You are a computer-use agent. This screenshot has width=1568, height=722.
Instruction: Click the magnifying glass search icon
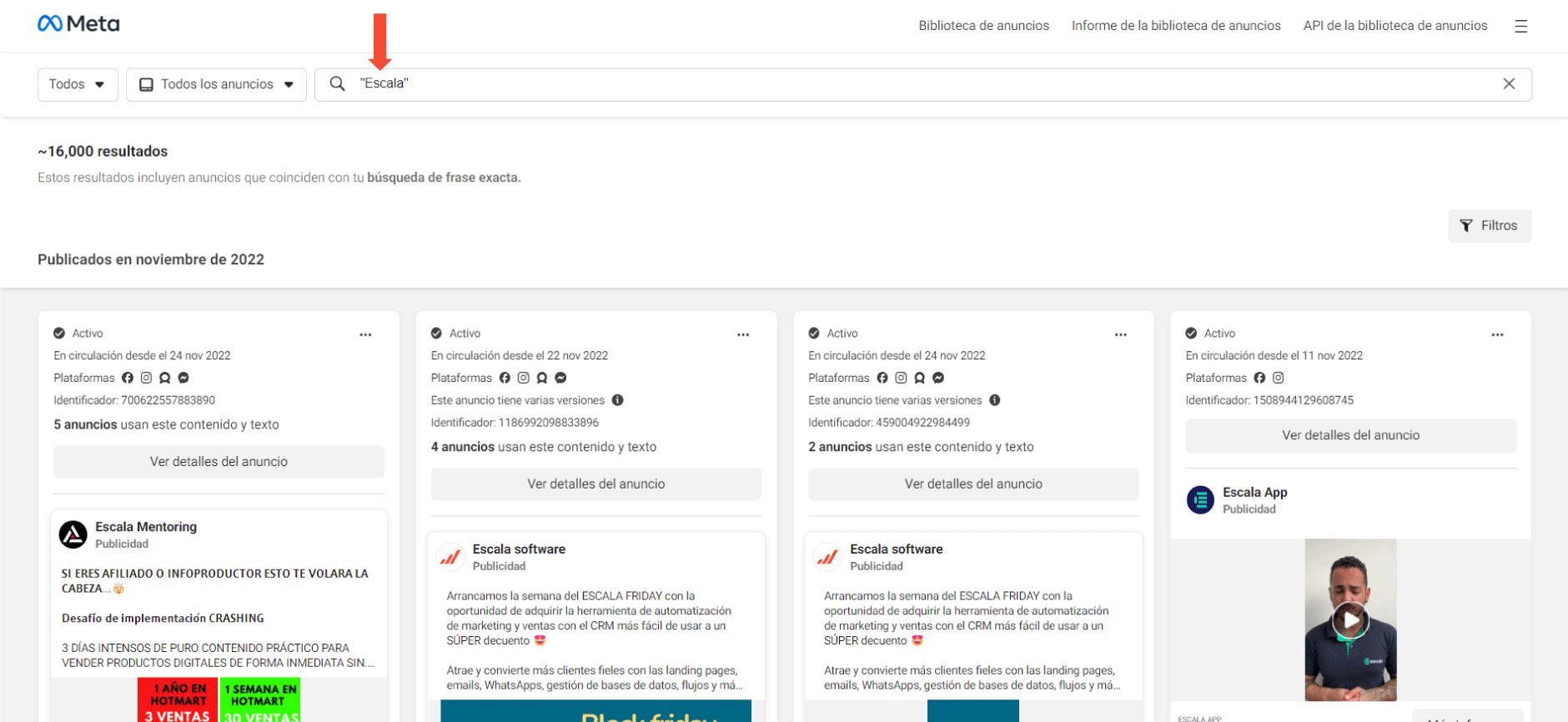click(x=337, y=84)
